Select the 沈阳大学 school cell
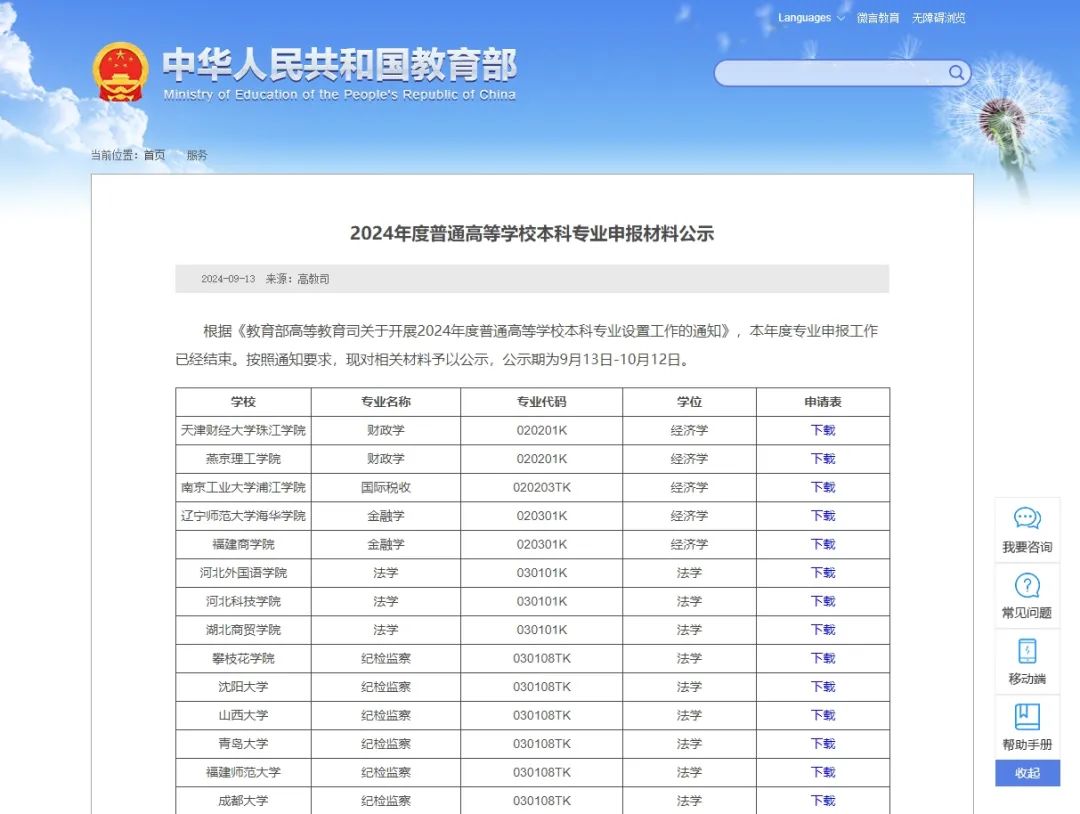This screenshot has height=814, width=1080. pyautogui.click(x=243, y=687)
